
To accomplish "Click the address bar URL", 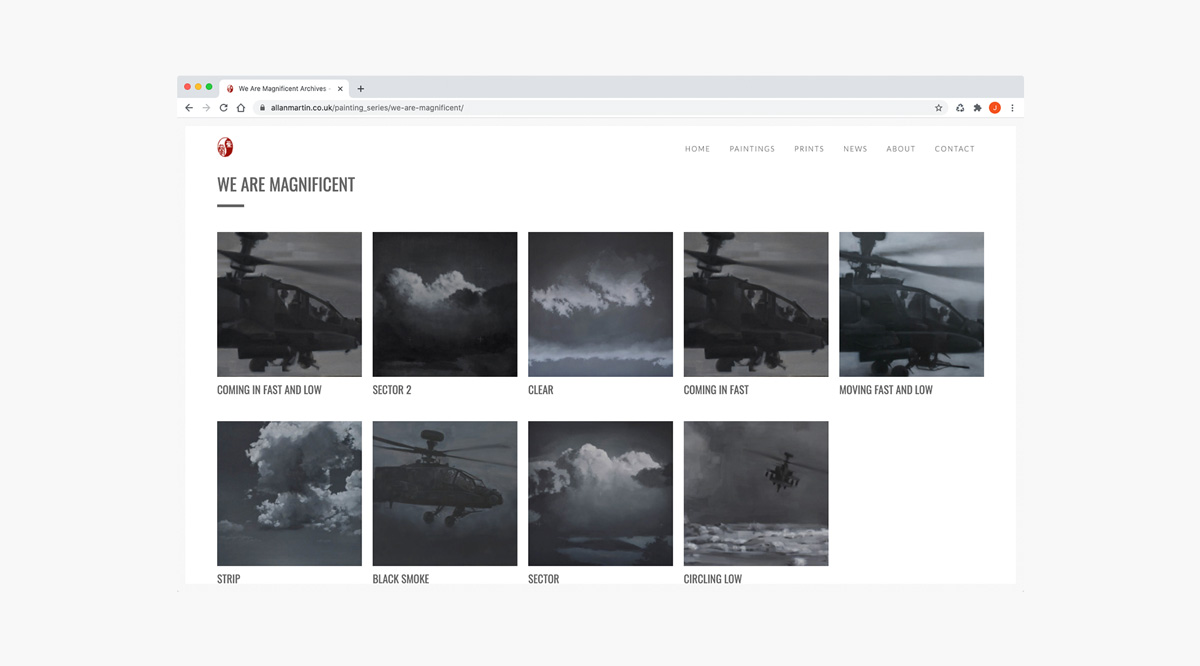I will (x=367, y=108).
